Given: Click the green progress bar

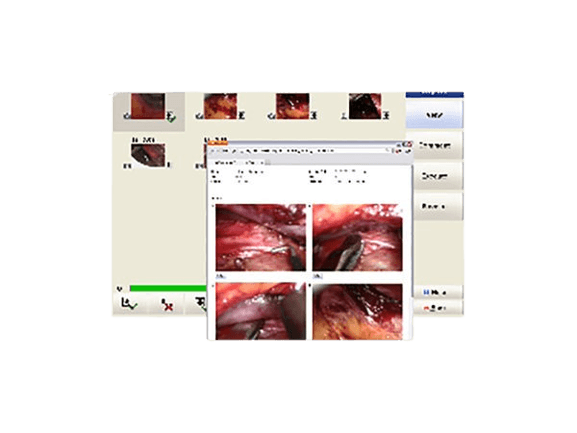Looking at the screenshot, I should 169,288.
